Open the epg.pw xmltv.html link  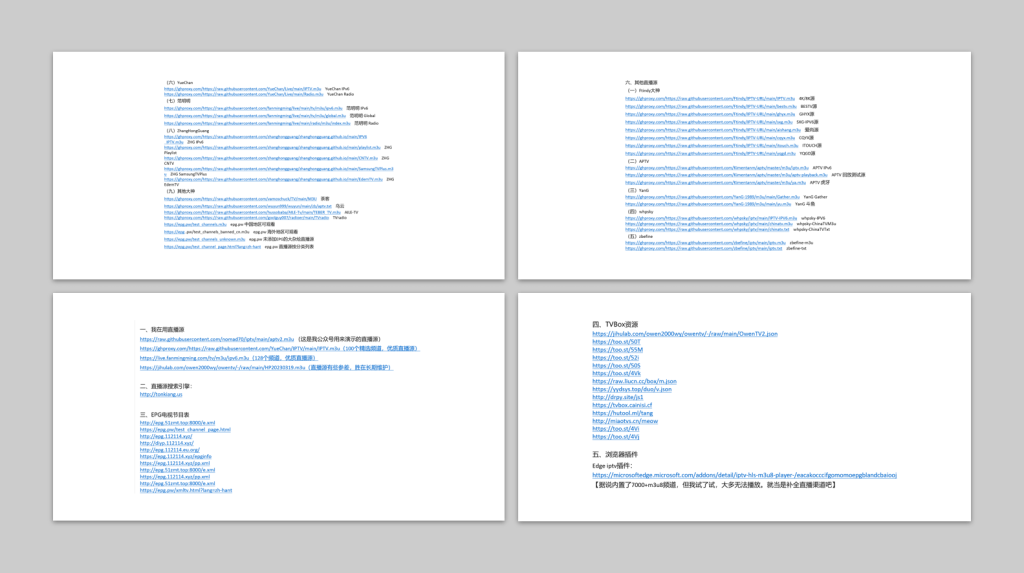(186, 490)
